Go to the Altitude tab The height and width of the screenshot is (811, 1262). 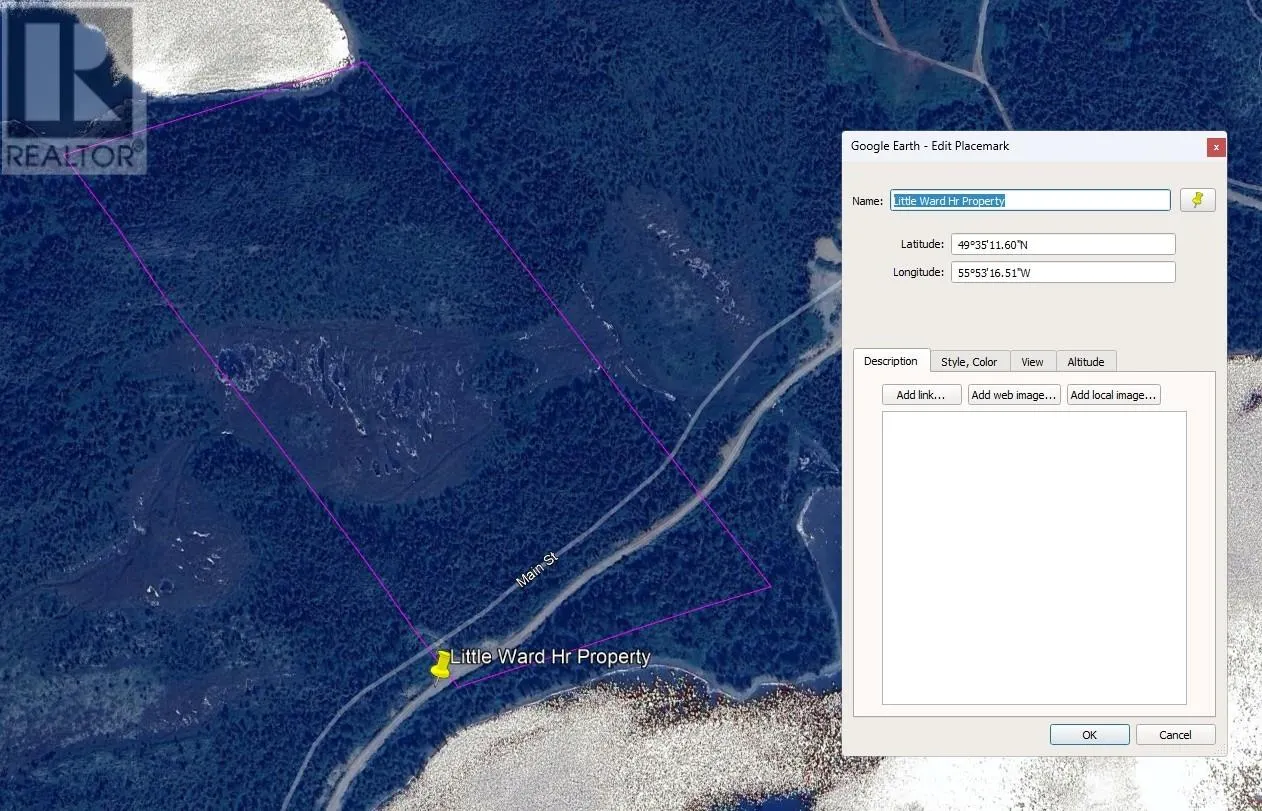(x=1085, y=362)
